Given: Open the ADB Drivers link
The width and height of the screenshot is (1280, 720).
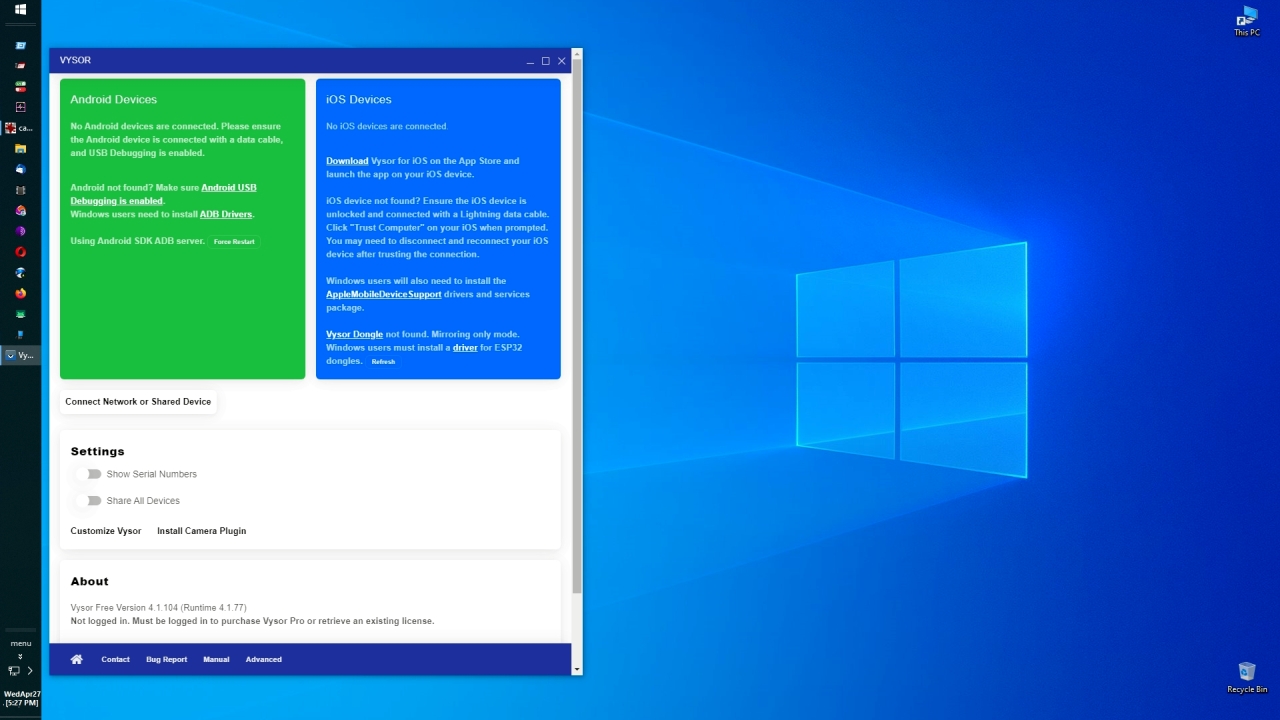Looking at the screenshot, I should 226,214.
